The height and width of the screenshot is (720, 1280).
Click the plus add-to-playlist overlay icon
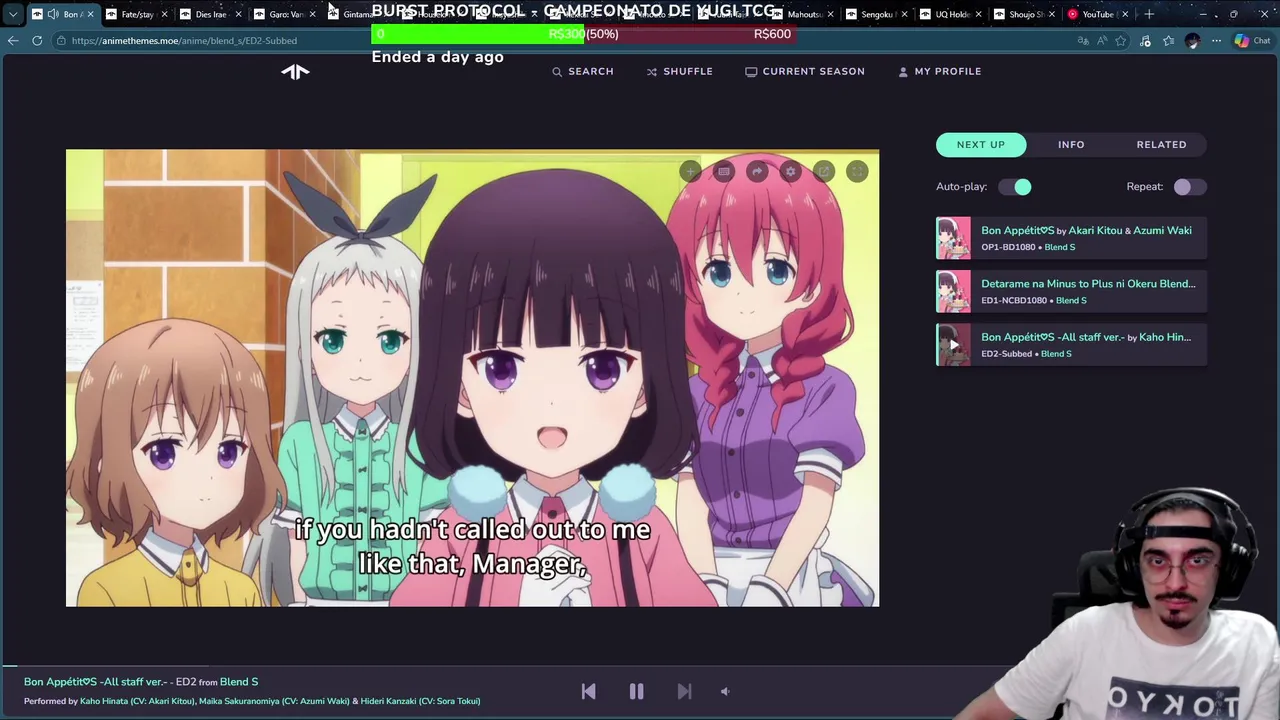tap(690, 172)
